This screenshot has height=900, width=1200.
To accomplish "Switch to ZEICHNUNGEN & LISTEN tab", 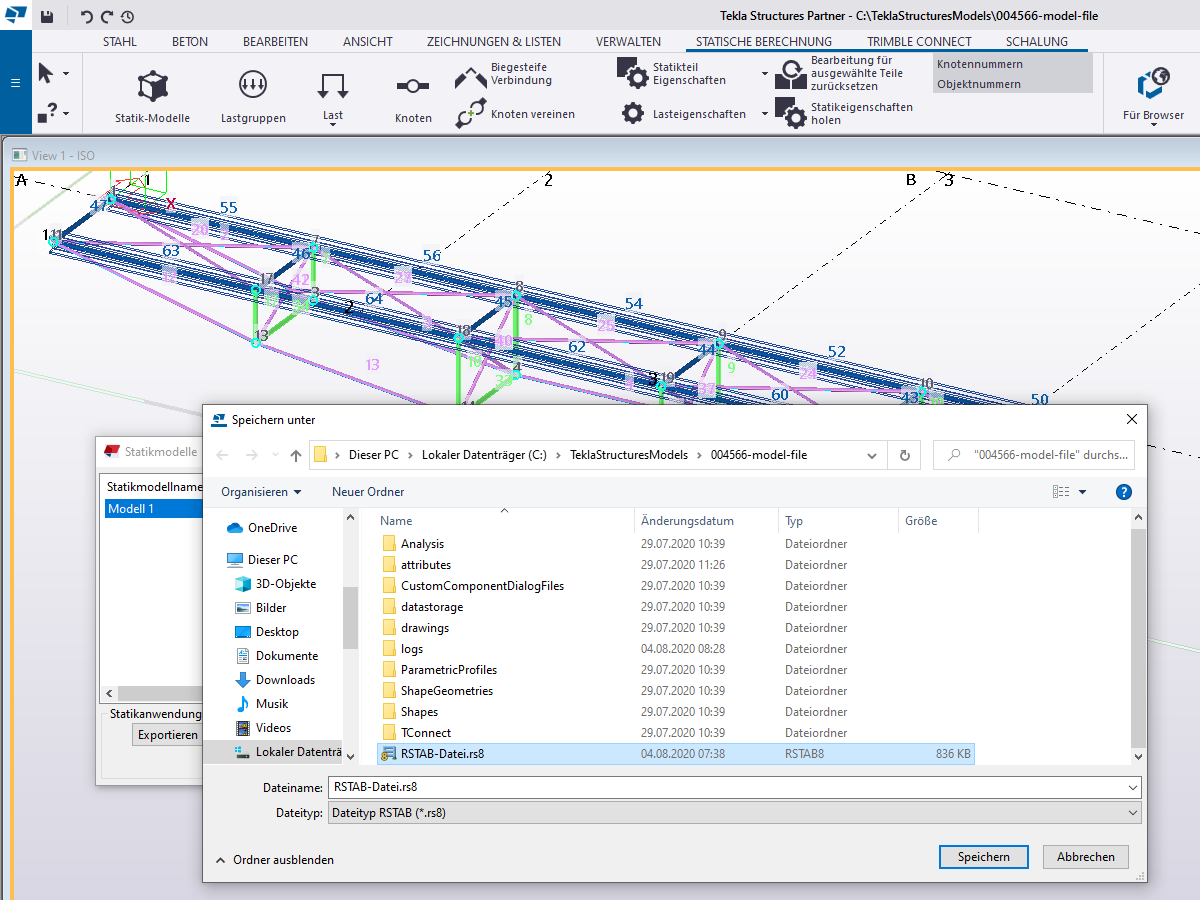I will (494, 42).
